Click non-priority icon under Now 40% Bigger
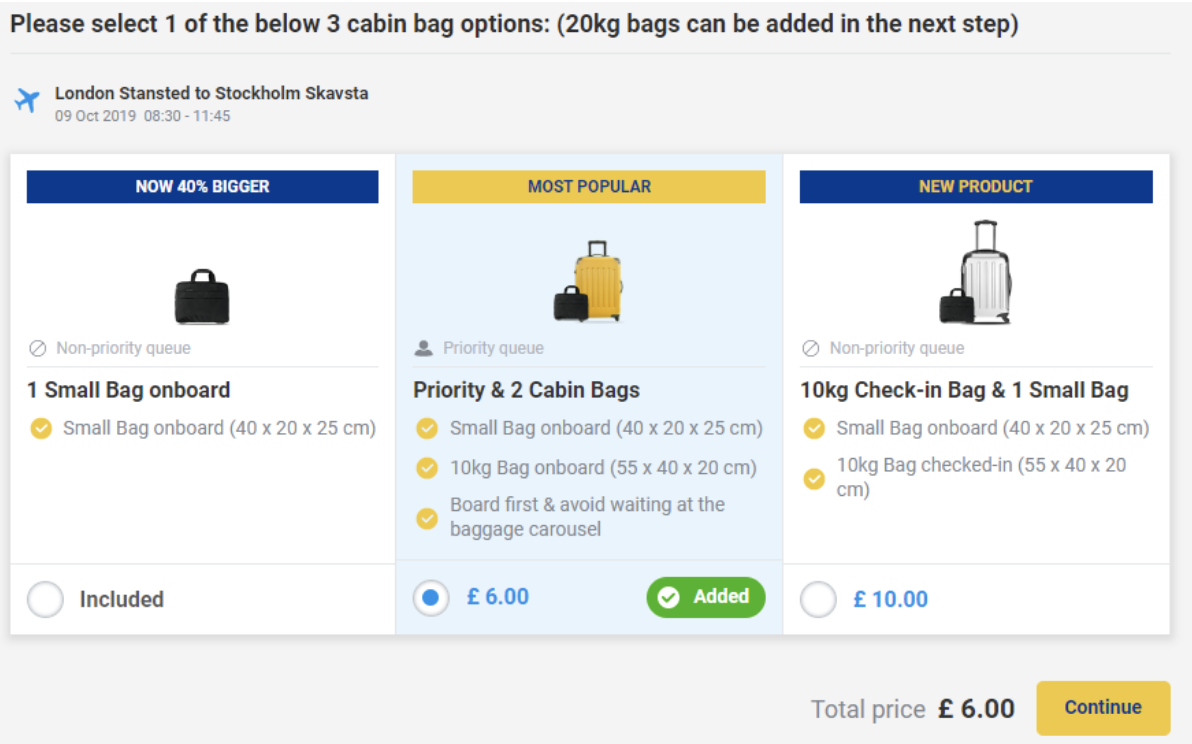 coord(38,349)
